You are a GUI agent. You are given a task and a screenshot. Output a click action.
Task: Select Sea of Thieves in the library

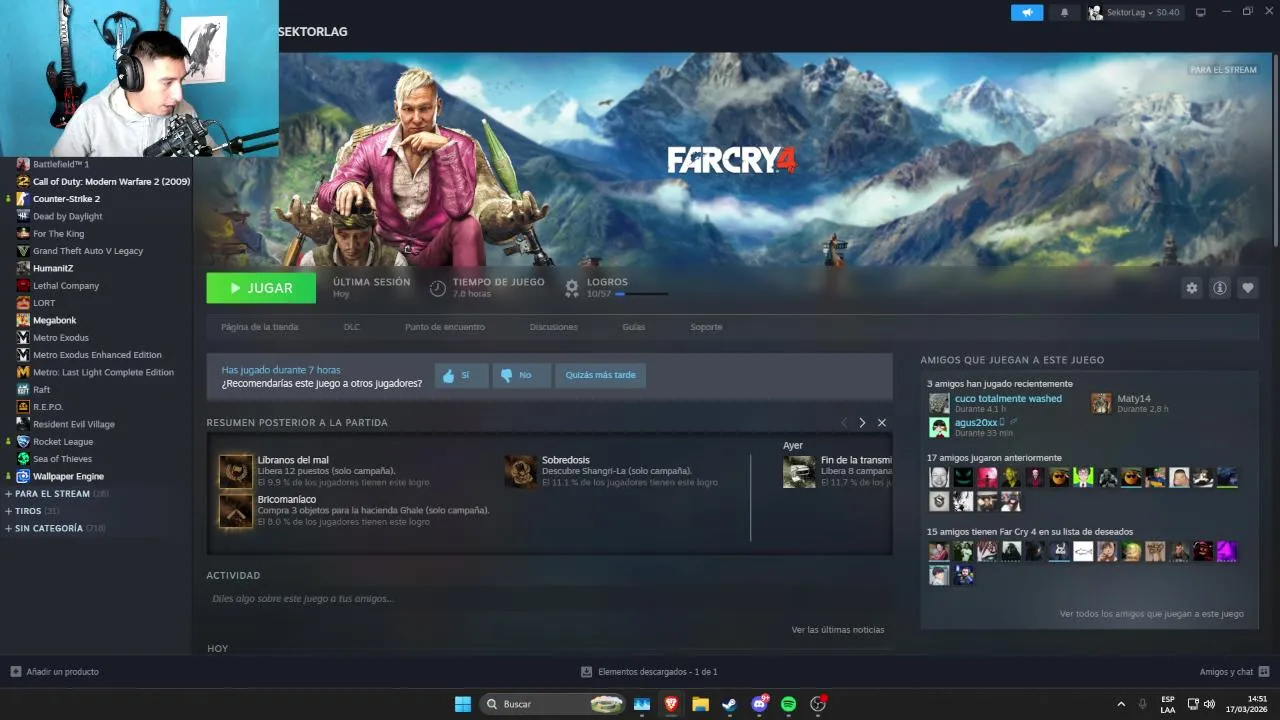pyautogui.click(x=62, y=459)
